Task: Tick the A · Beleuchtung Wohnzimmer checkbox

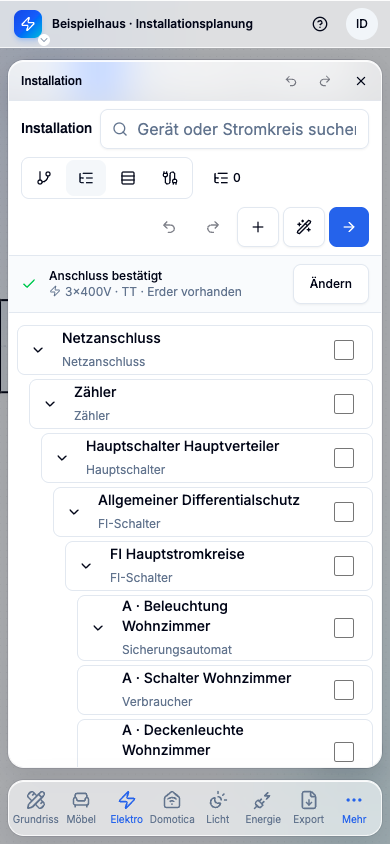Action: [x=344, y=628]
